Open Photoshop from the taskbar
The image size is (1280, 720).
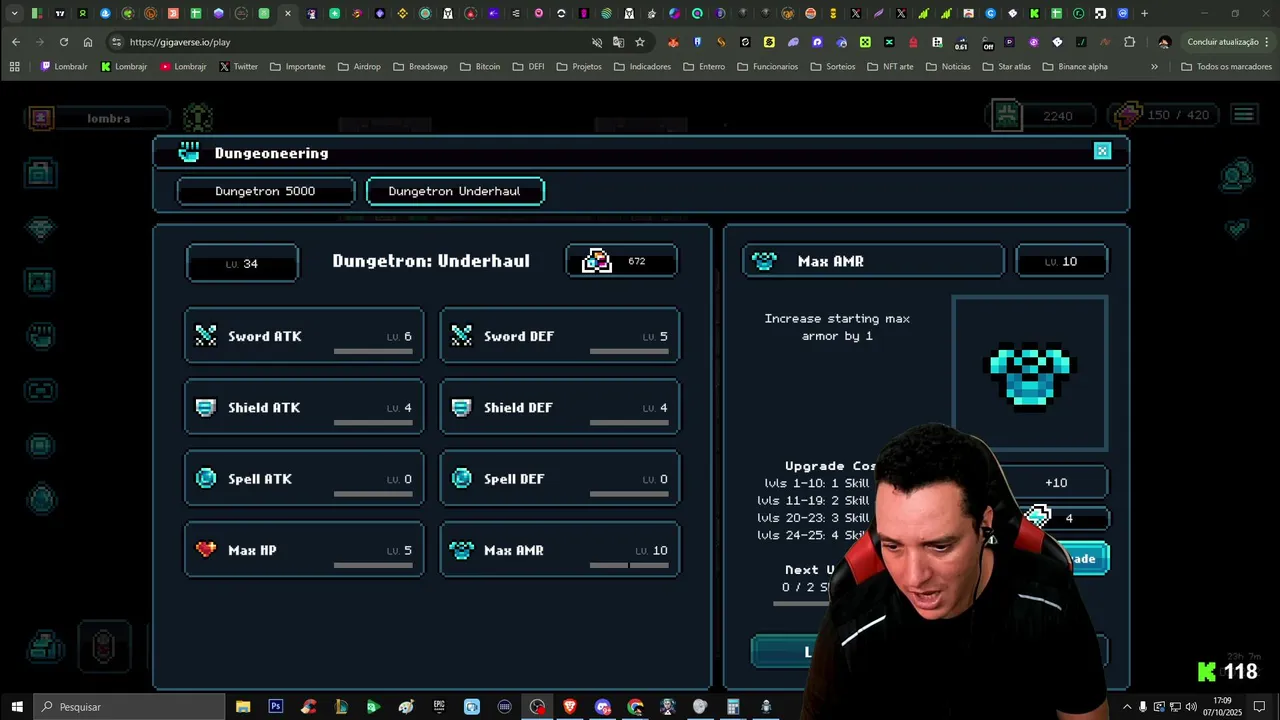pos(276,707)
